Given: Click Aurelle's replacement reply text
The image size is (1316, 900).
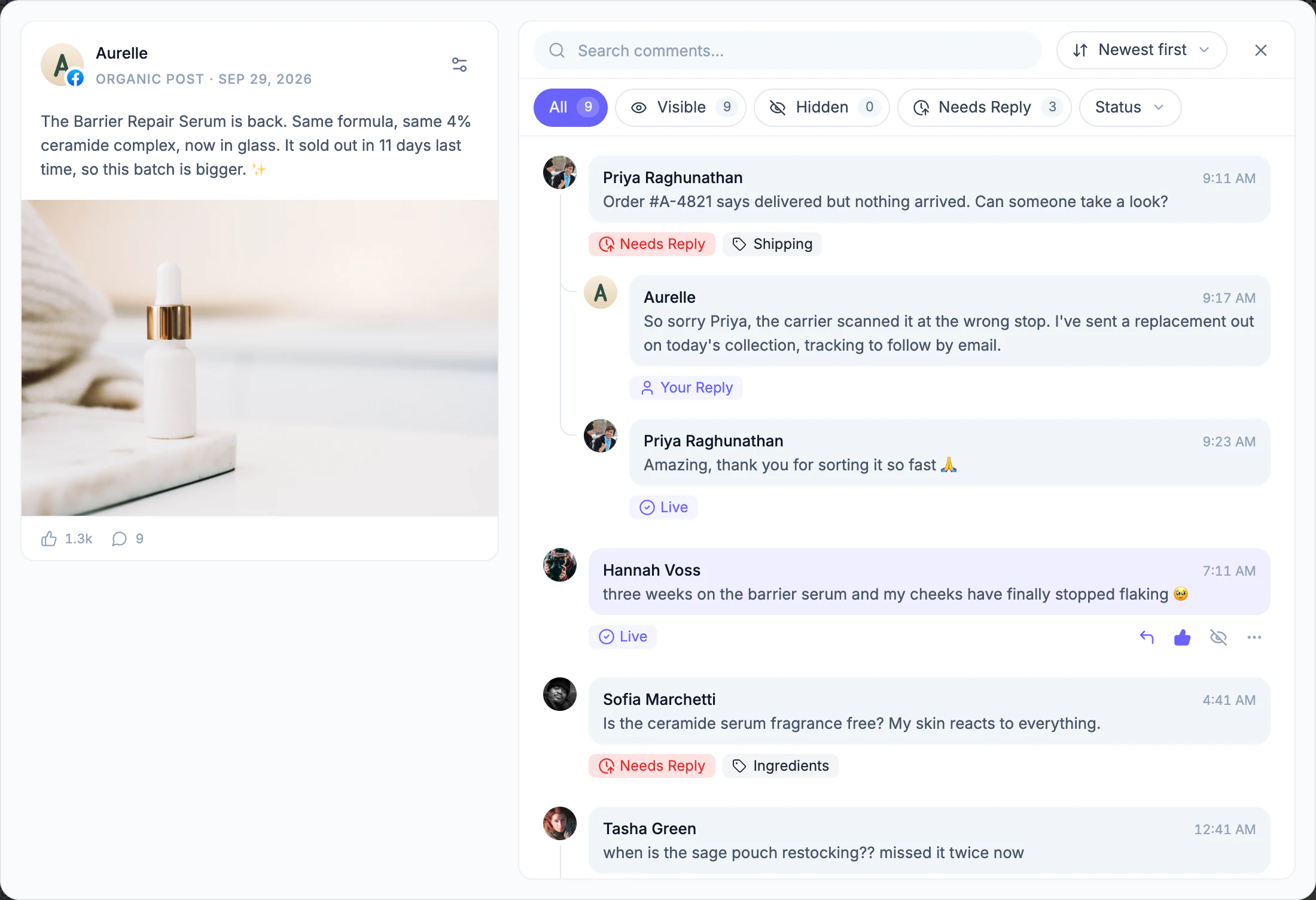Looking at the screenshot, I should pos(949,333).
